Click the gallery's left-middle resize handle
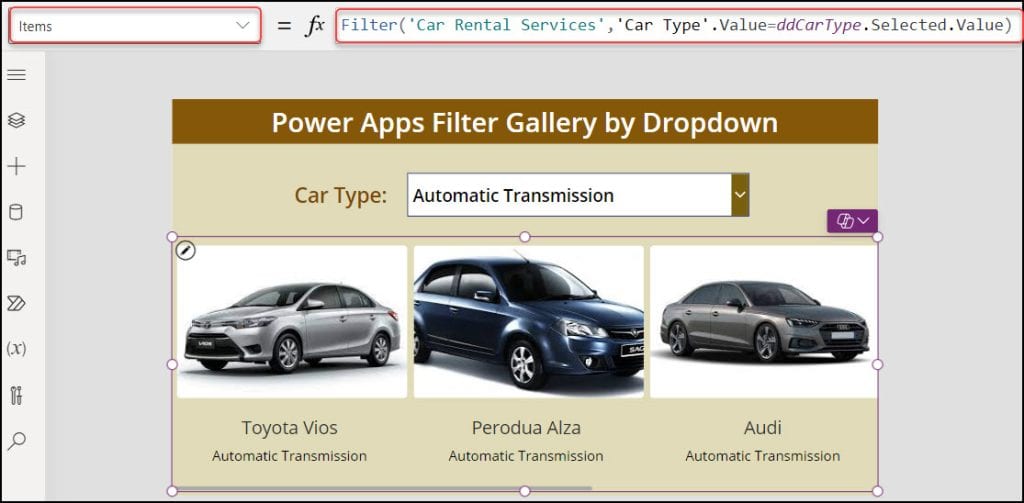Image resolution: width=1024 pixels, height=503 pixels. [x=172, y=364]
